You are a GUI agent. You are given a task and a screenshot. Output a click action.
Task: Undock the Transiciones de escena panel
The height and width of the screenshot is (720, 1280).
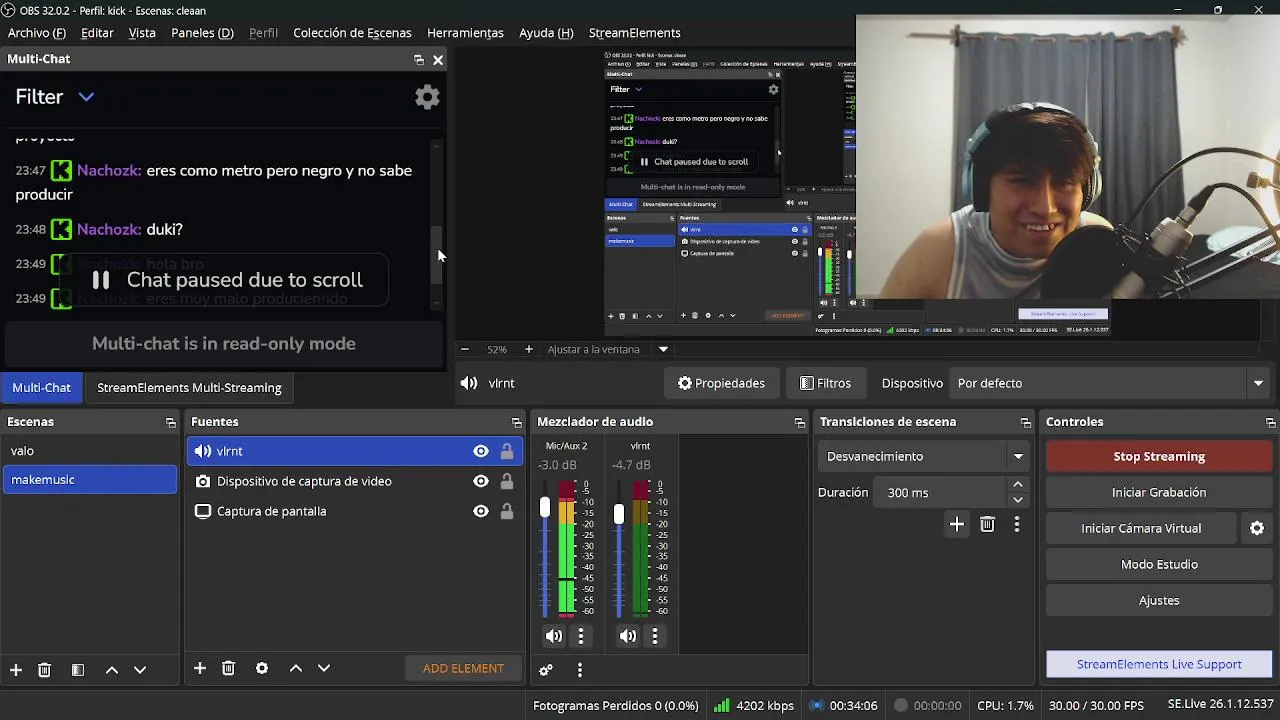click(1025, 423)
